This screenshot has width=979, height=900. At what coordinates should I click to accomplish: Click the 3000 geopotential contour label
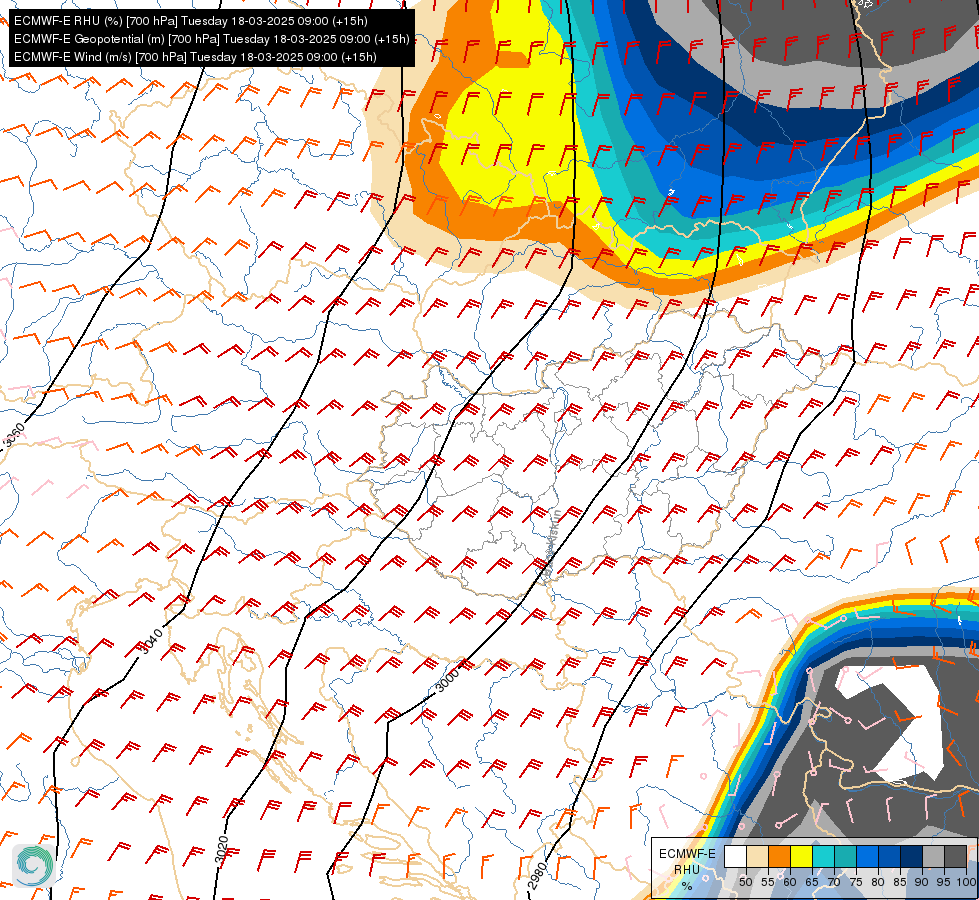click(x=447, y=680)
